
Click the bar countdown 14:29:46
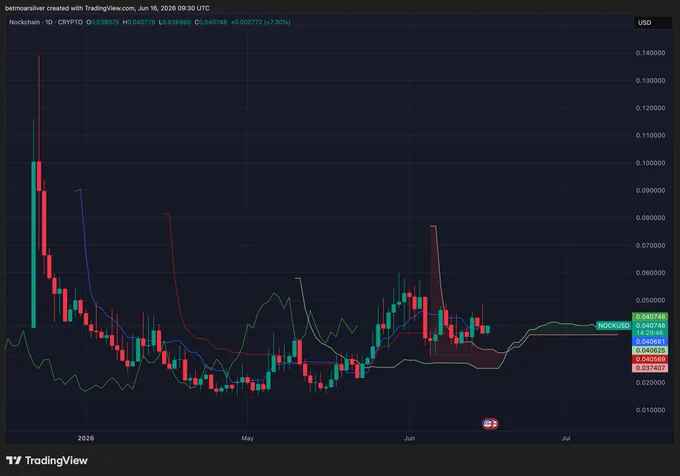[650, 333]
